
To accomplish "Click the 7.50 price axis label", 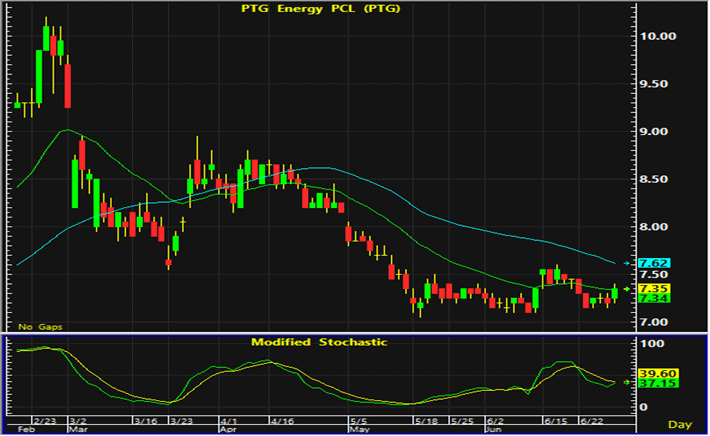I will [654, 274].
